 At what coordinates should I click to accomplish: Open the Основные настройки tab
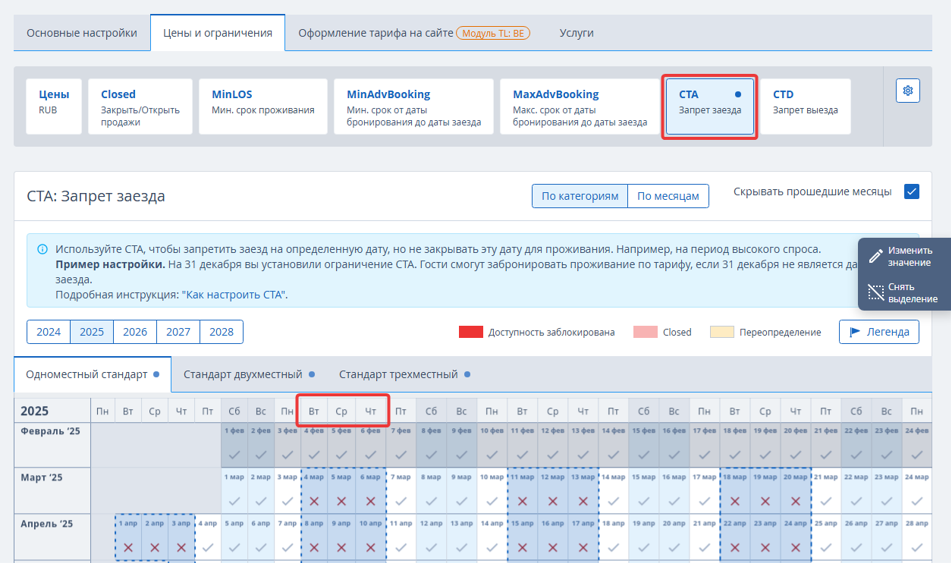(x=82, y=33)
